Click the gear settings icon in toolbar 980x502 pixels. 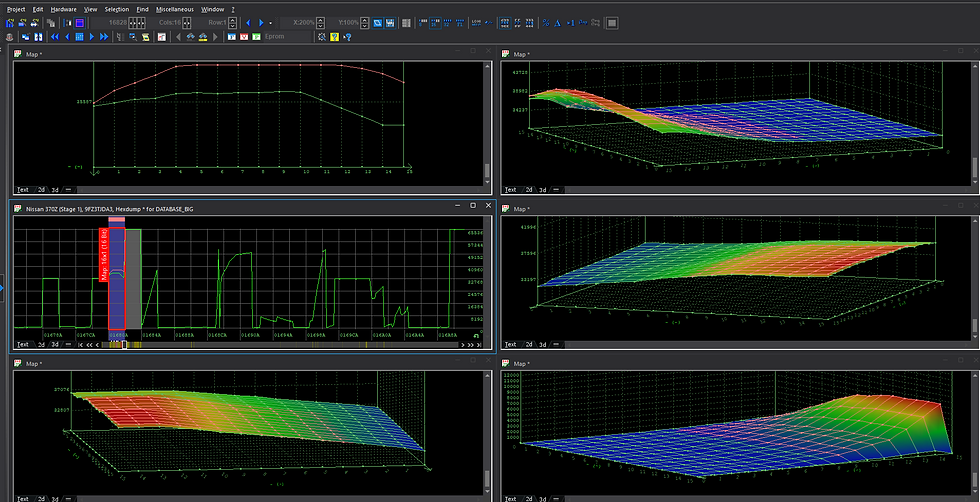click(322, 37)
